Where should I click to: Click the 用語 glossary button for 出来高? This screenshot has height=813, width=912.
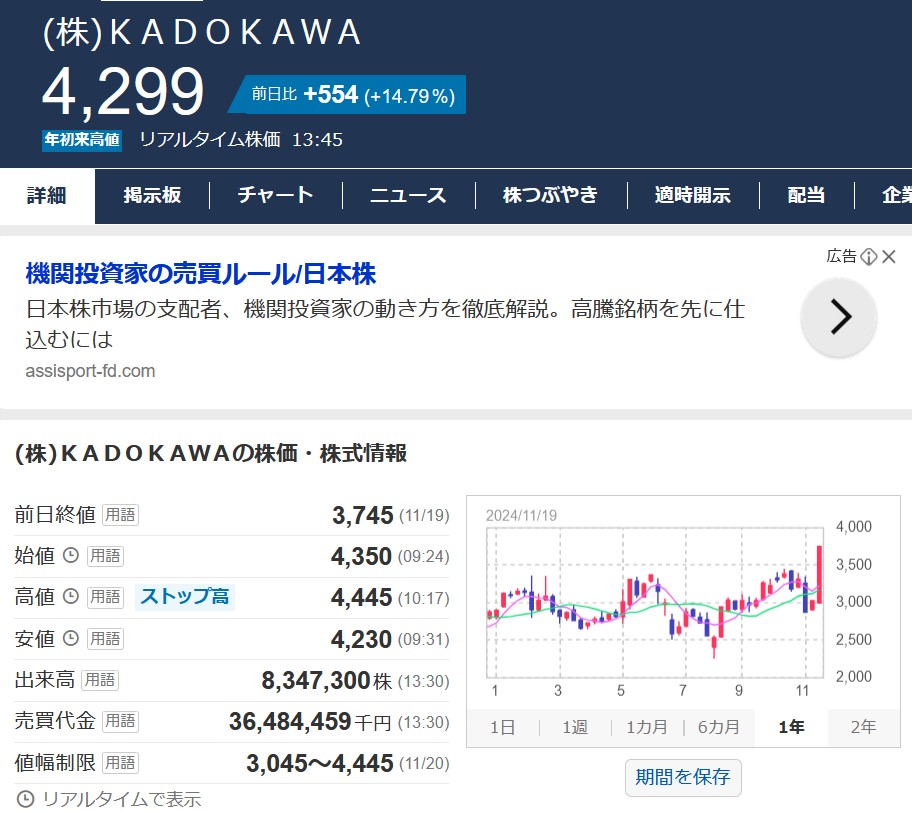100,680
